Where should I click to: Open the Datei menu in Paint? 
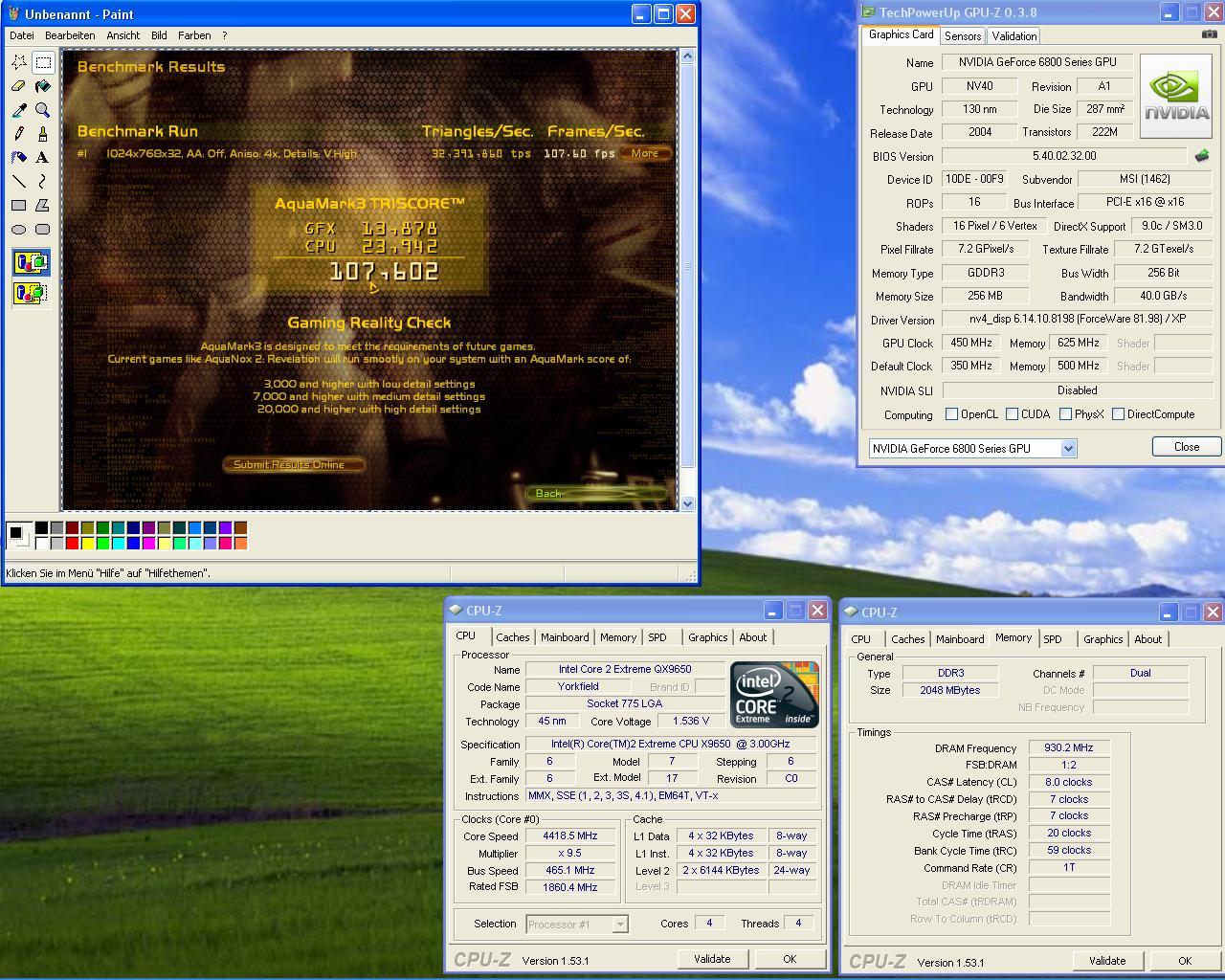tap(22, 35)
